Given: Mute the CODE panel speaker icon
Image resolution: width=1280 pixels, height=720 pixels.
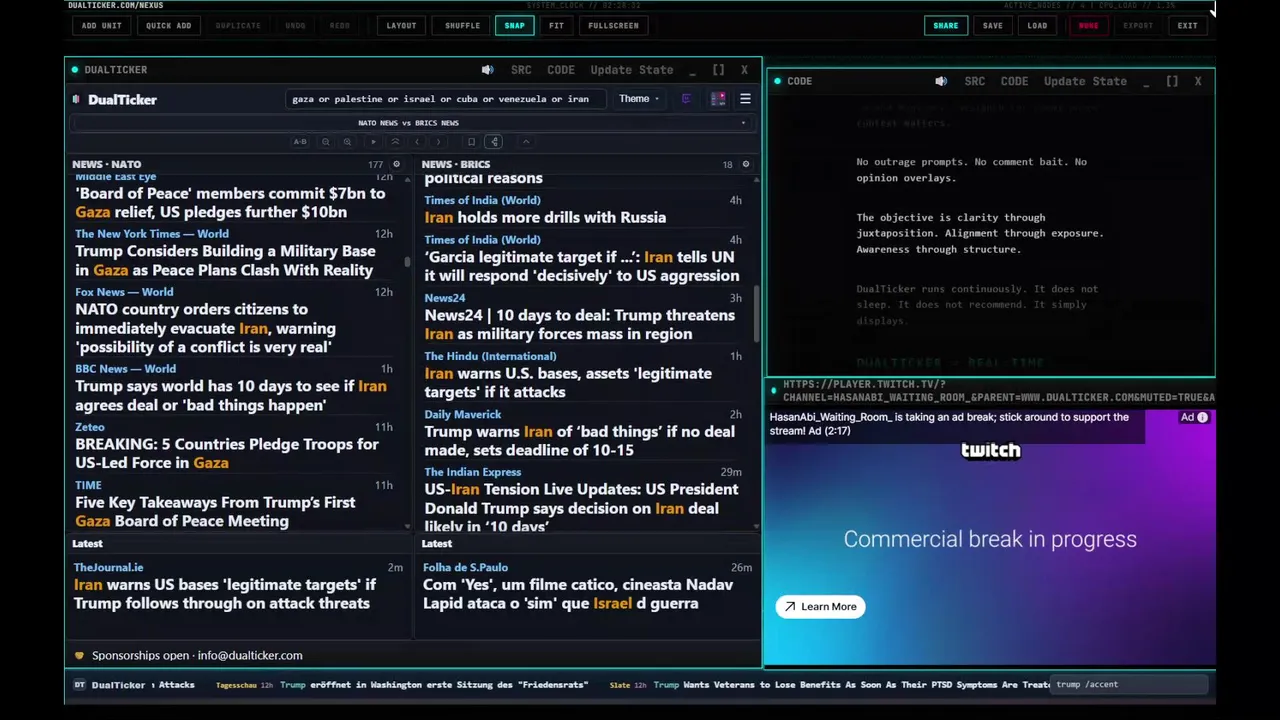Looking at the screenshot, I should (941, 81).
